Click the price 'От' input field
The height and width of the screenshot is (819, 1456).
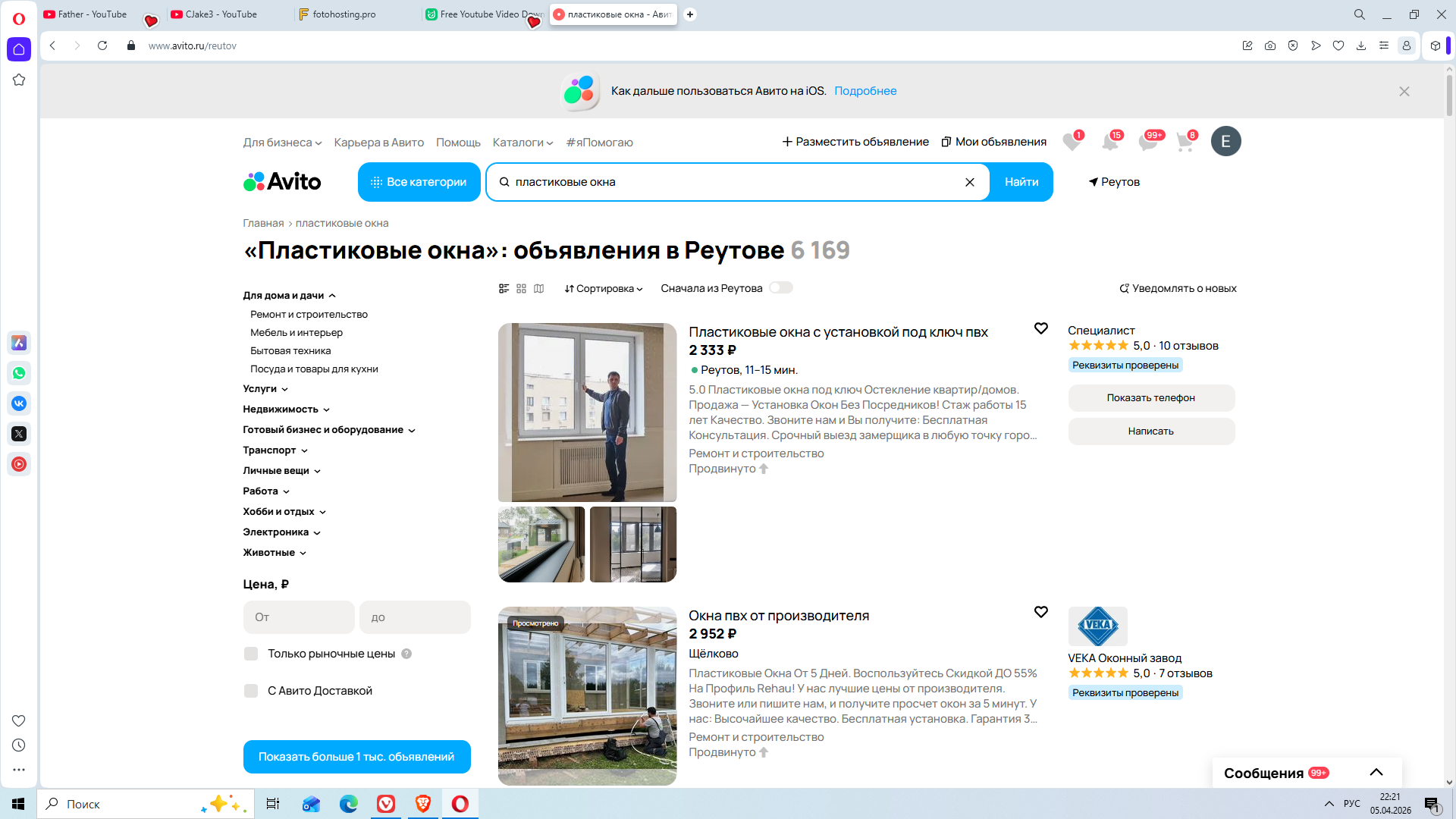tap(299, 617)
